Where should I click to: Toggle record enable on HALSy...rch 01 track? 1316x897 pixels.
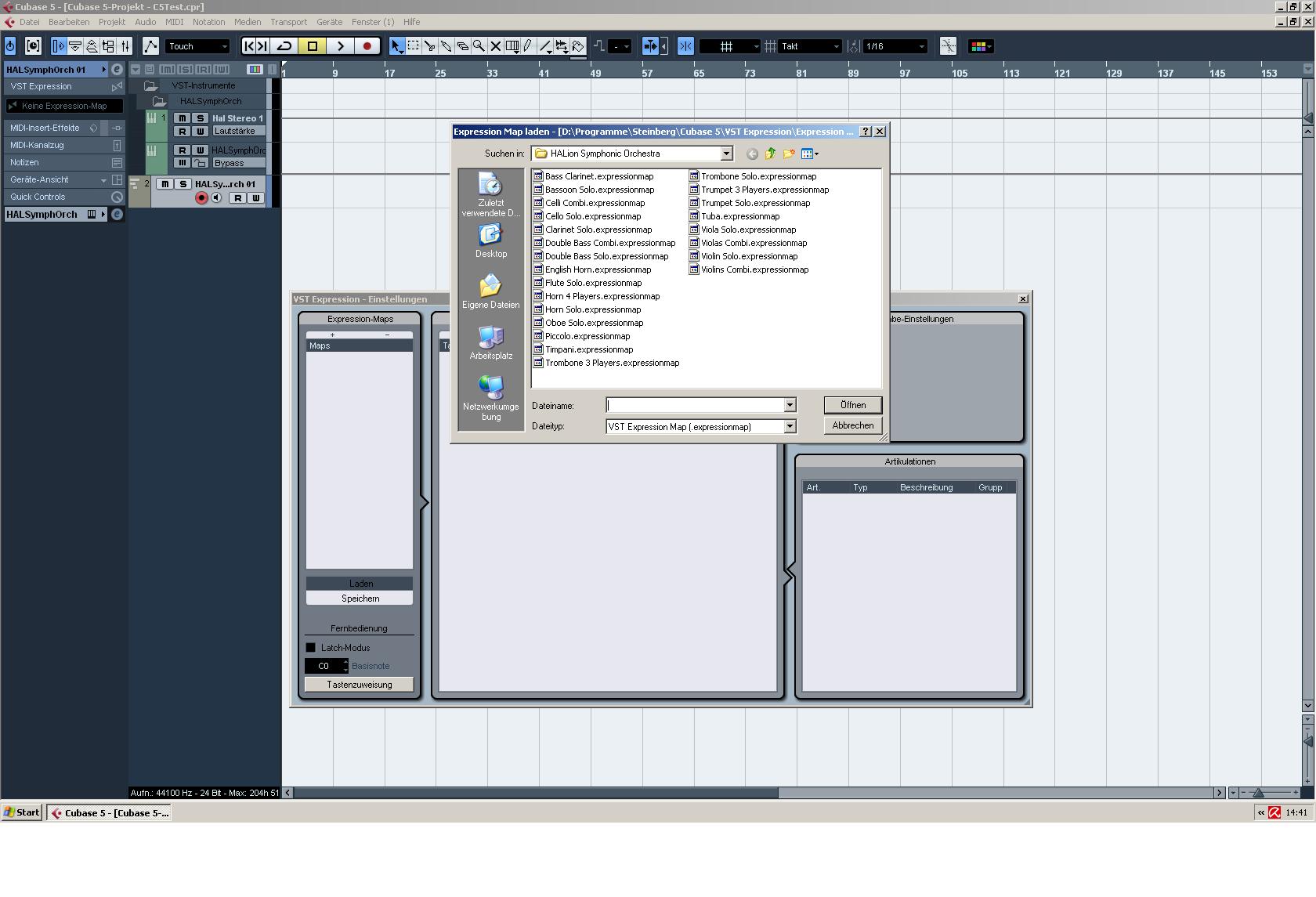coord(201,198)
